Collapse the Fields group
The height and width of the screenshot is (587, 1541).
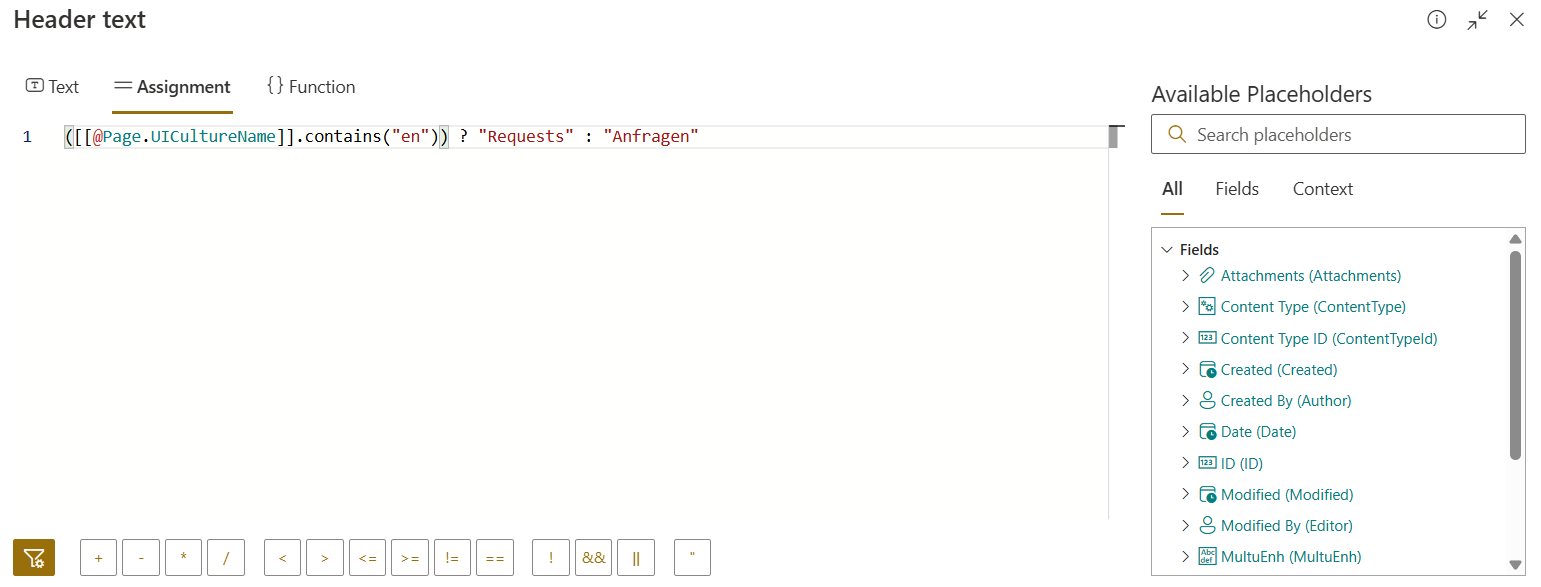[x=1167, y=249]
